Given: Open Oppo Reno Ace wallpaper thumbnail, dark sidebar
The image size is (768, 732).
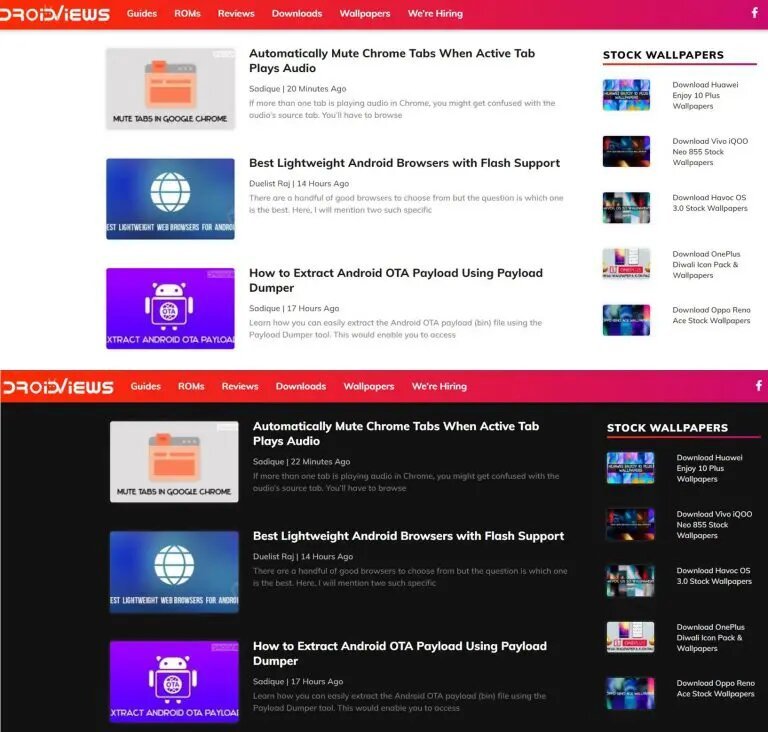Looking at the screenshot, I should (630, 693).
